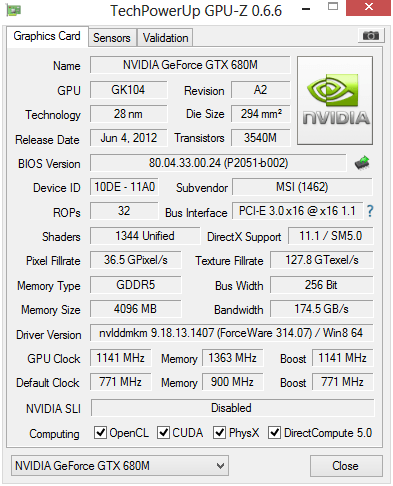This screenshot has width=393, height=486.
Task: Click the Driver Version field
Action: [x=232, y=333]
